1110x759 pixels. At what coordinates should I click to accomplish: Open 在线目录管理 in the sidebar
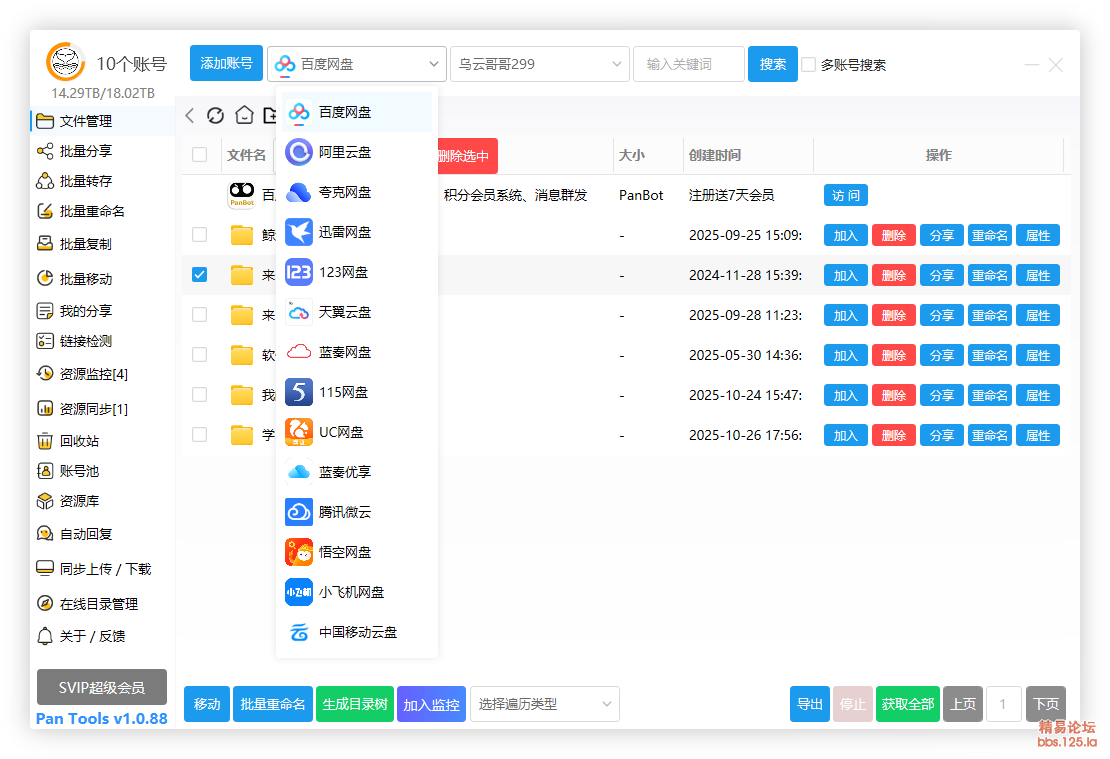point(103,604)
